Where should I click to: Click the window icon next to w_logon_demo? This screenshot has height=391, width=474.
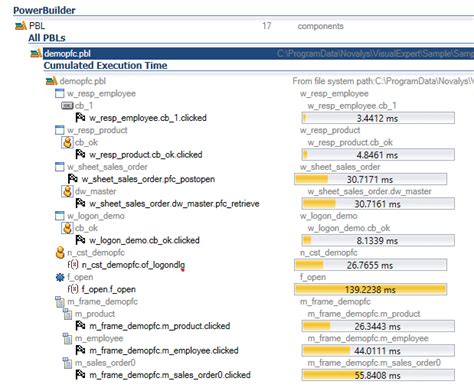[x=60, y=216]
